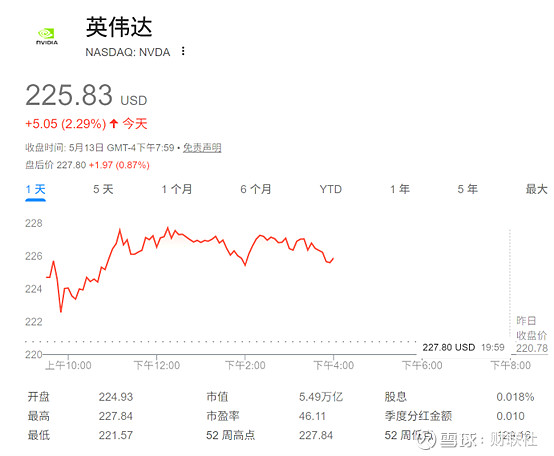Viewport: 554px width, 456px height.
Task: Click the 市值 value 5.49万亿
Action: pyautogui.click(x=321, y=397)
